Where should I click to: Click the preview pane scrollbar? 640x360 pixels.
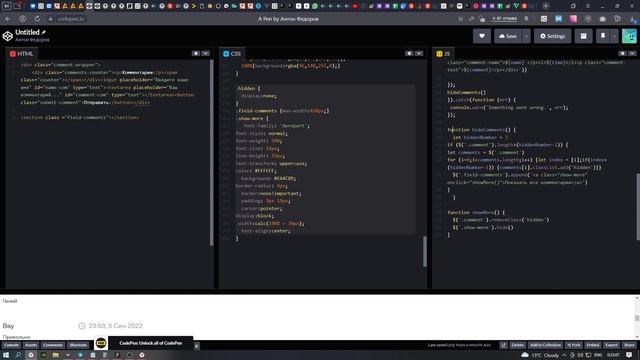point(637,317)
